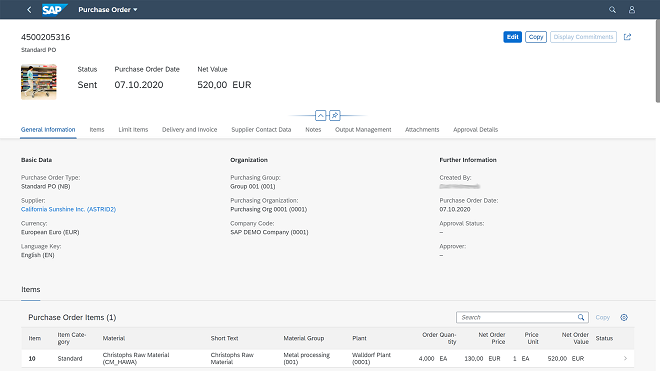Click Display Commitments button
Viewport: 660px width, 371px height.
583,37
